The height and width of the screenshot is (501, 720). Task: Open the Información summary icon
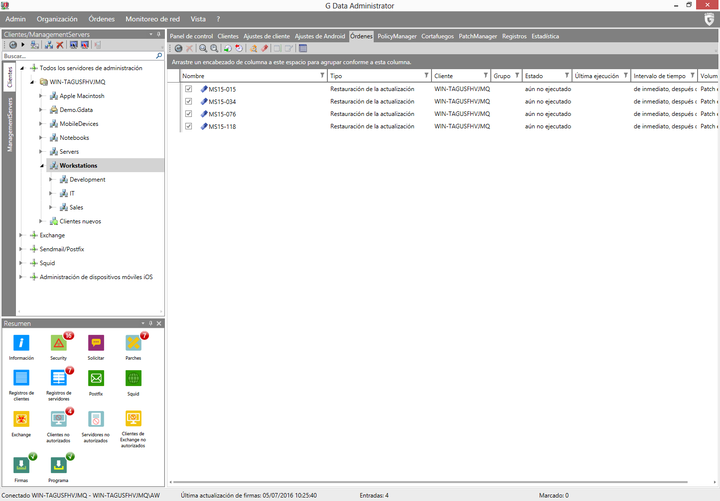[21, 343]
